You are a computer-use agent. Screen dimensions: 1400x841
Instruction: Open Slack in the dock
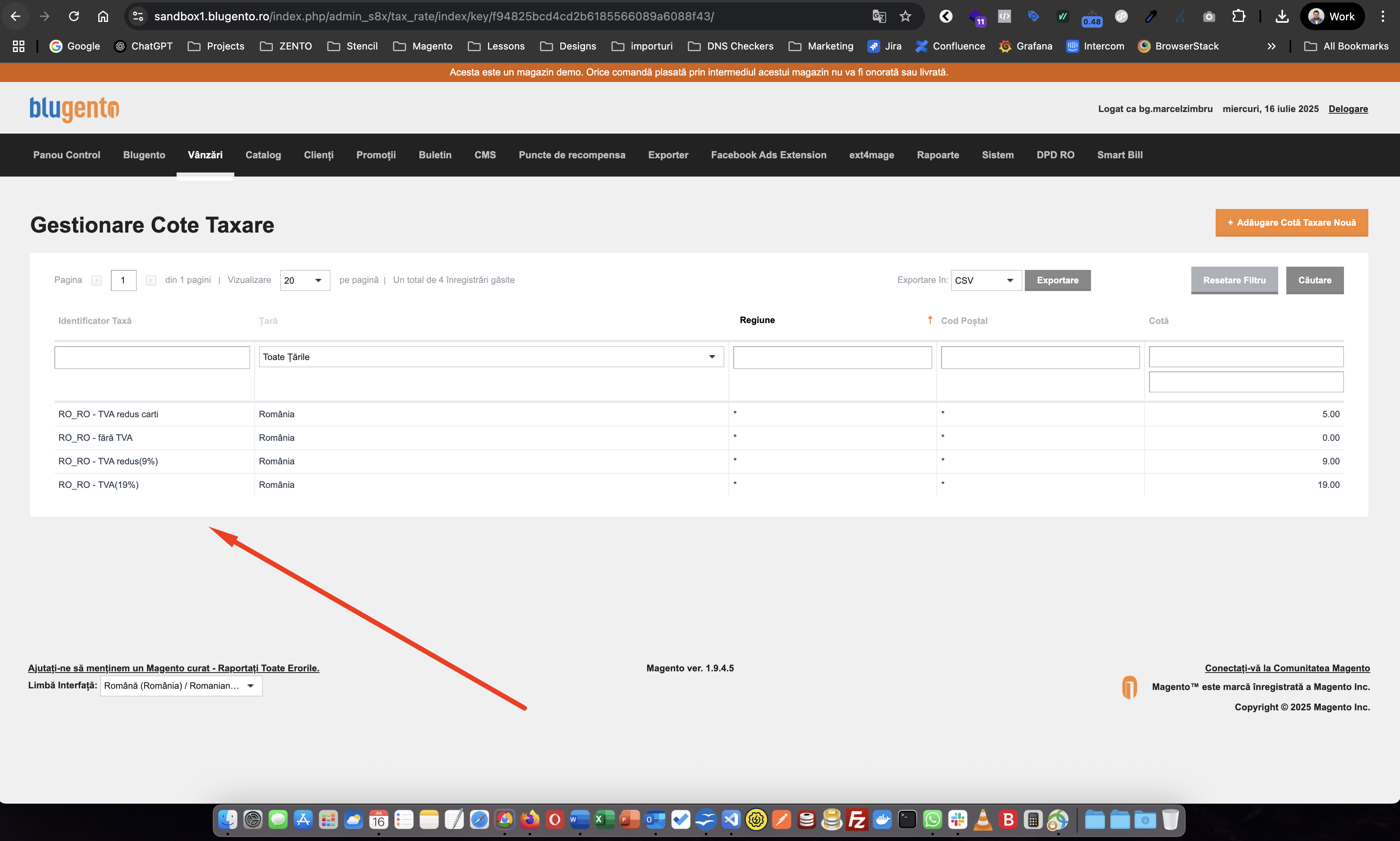957,819
